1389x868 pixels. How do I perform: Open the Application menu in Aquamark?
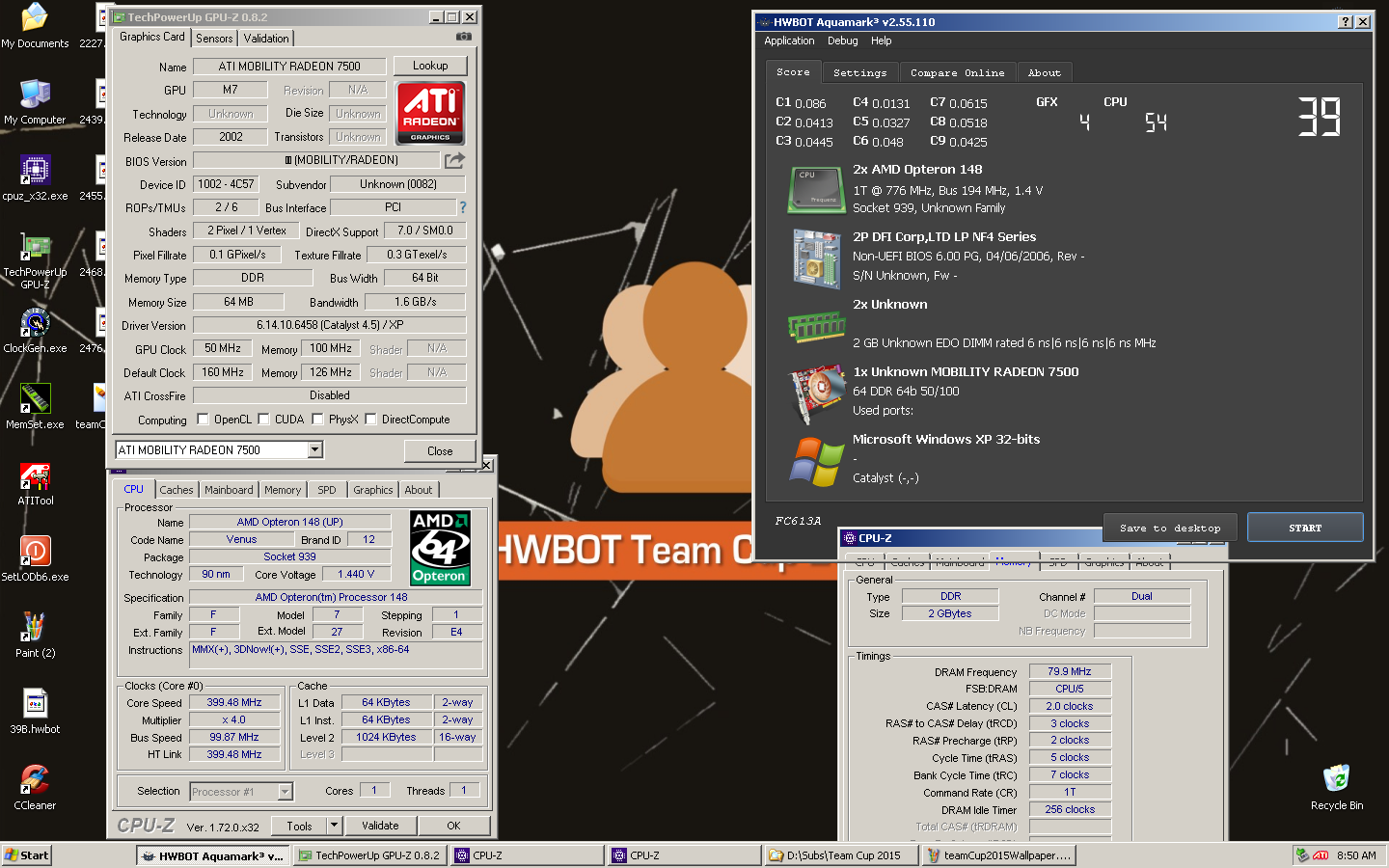tap(789, 41)
